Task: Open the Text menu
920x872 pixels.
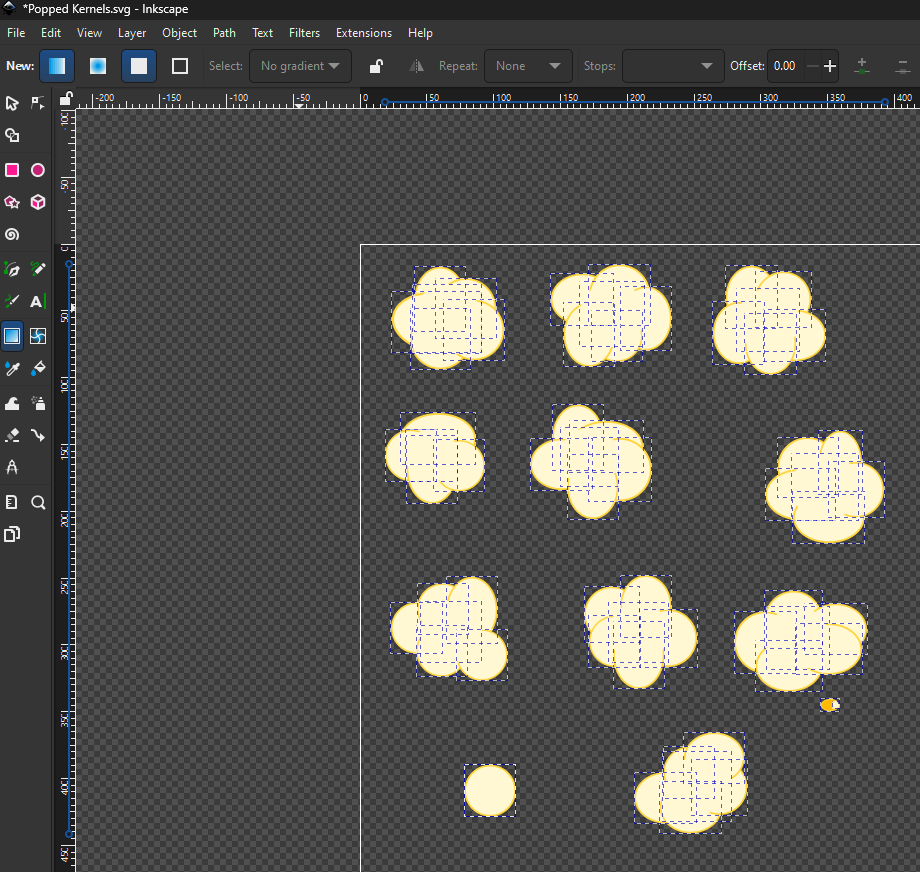Action: pyautogui.click(x=262, y=33)
